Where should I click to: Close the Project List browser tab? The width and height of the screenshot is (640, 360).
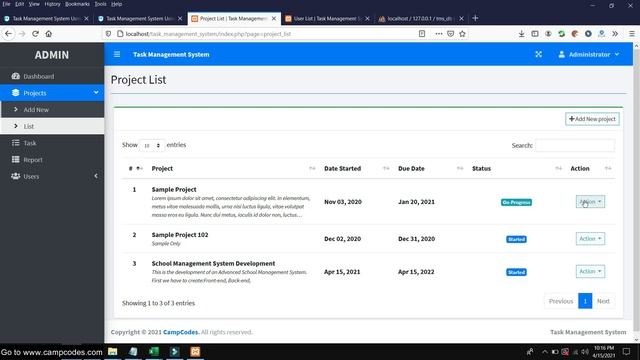coord(274,18)
